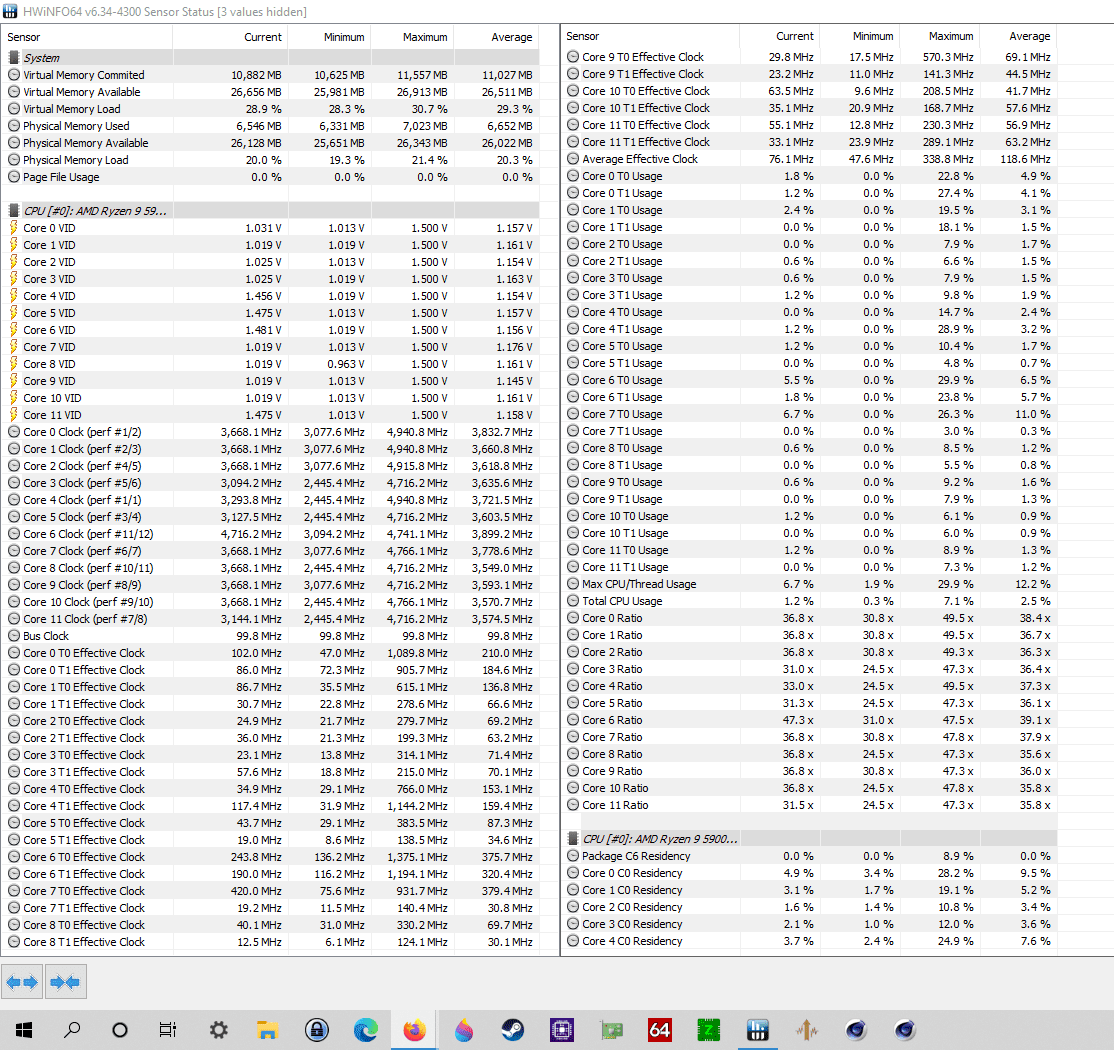Click the 10,882 MB Virtual Memory Commited value
The height and width of the screenshot is (1050, 1114).
[256, 75]
